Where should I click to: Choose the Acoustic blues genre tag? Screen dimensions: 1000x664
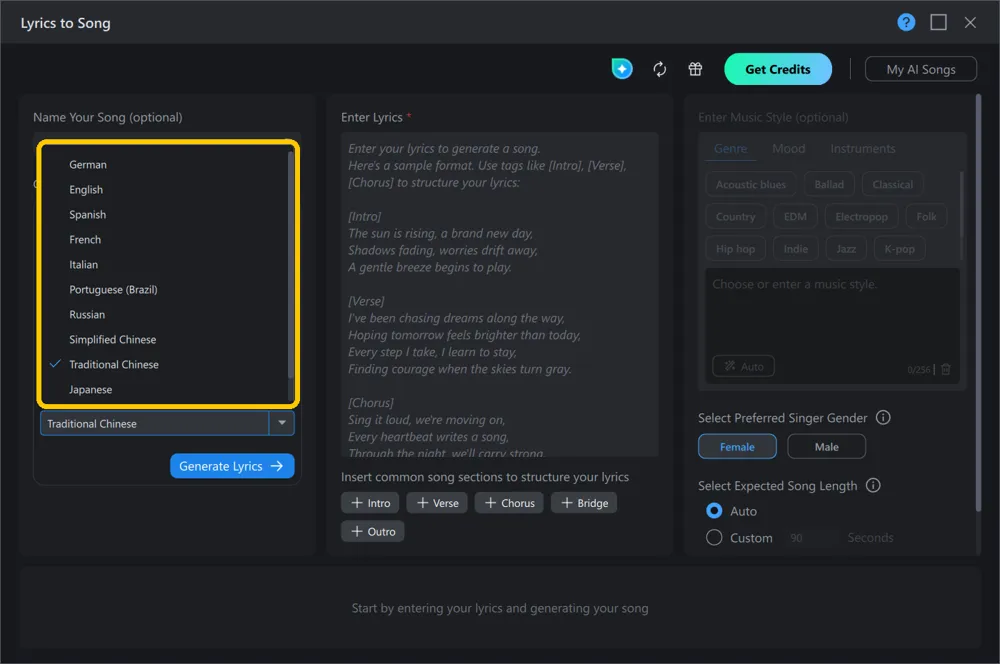751,184
